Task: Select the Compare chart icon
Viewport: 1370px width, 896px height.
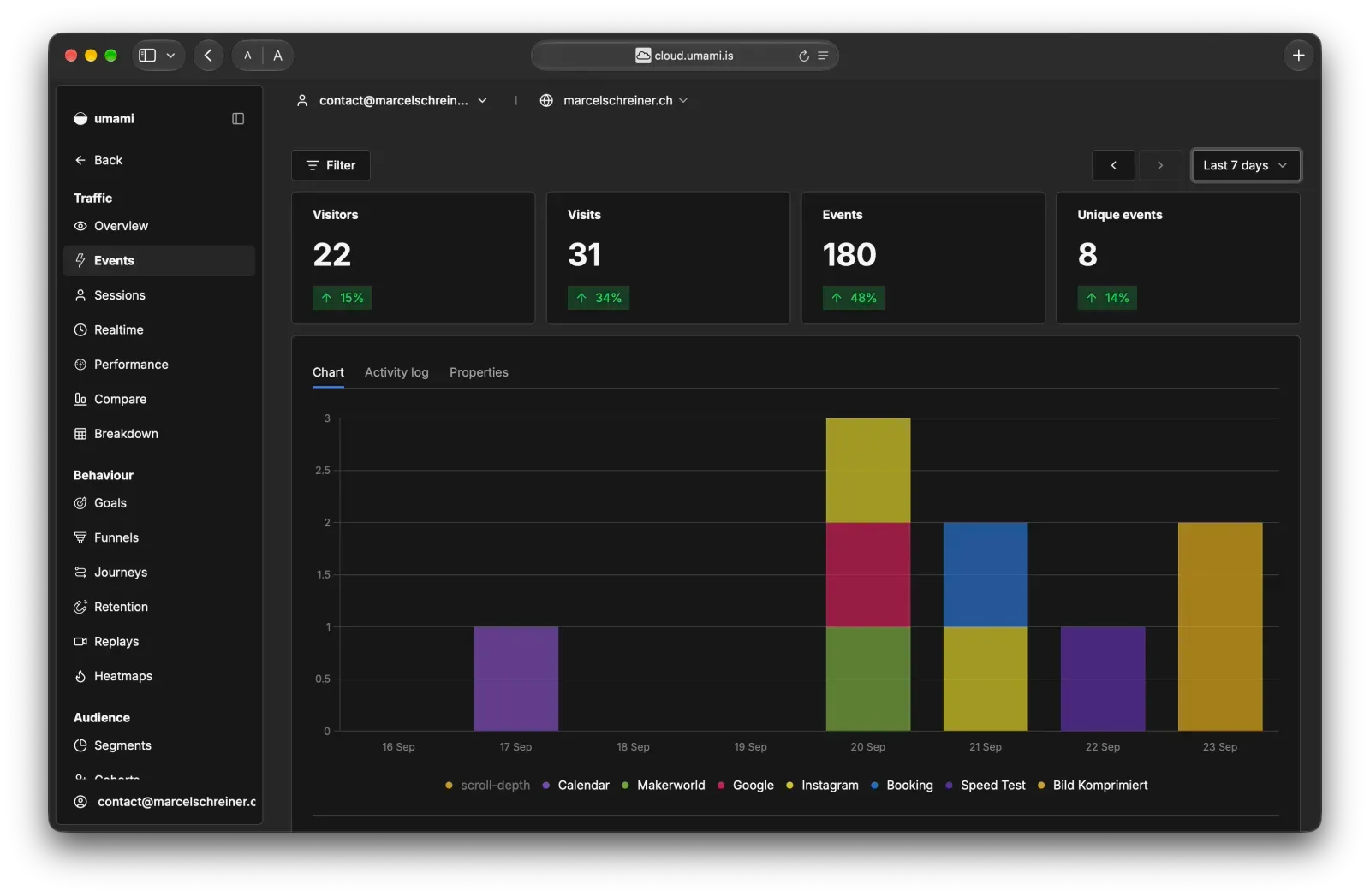Action: 80,399
